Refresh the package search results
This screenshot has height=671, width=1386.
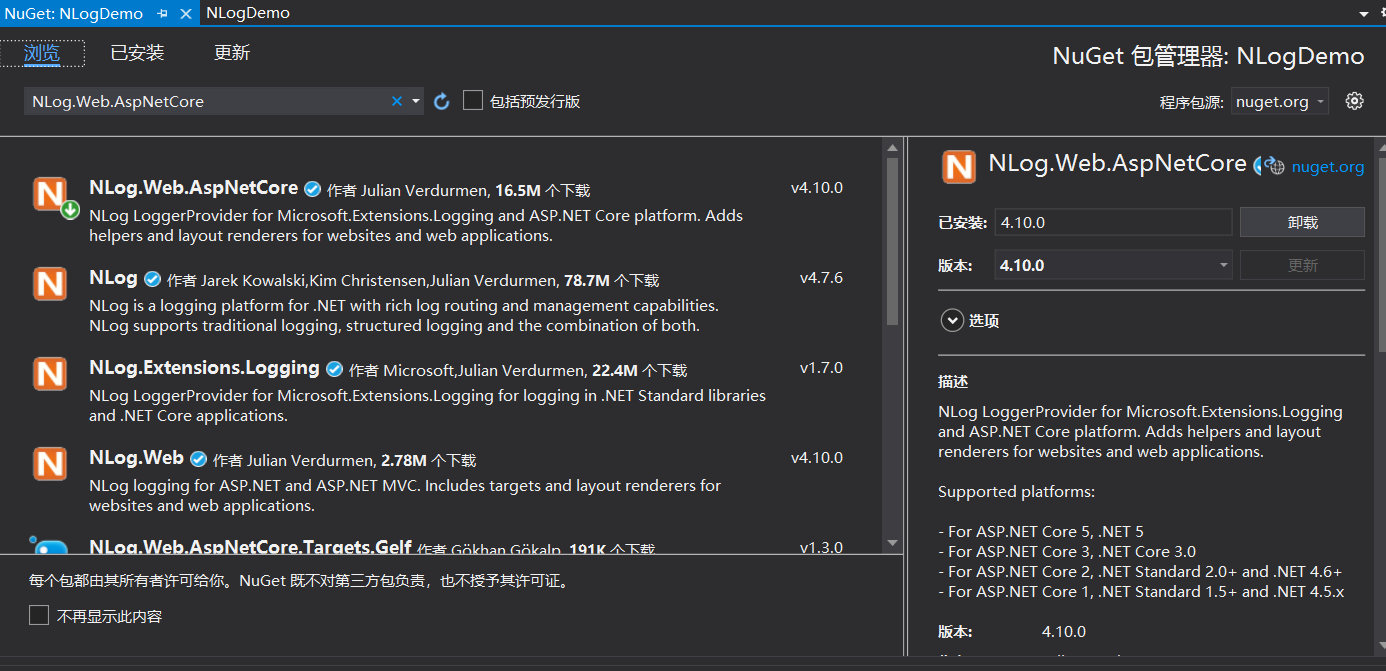442,101
